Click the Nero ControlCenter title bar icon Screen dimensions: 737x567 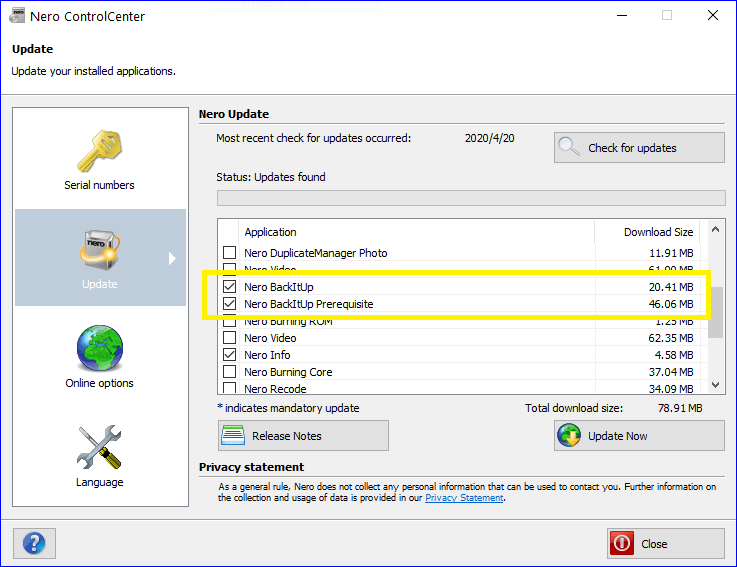17,16
